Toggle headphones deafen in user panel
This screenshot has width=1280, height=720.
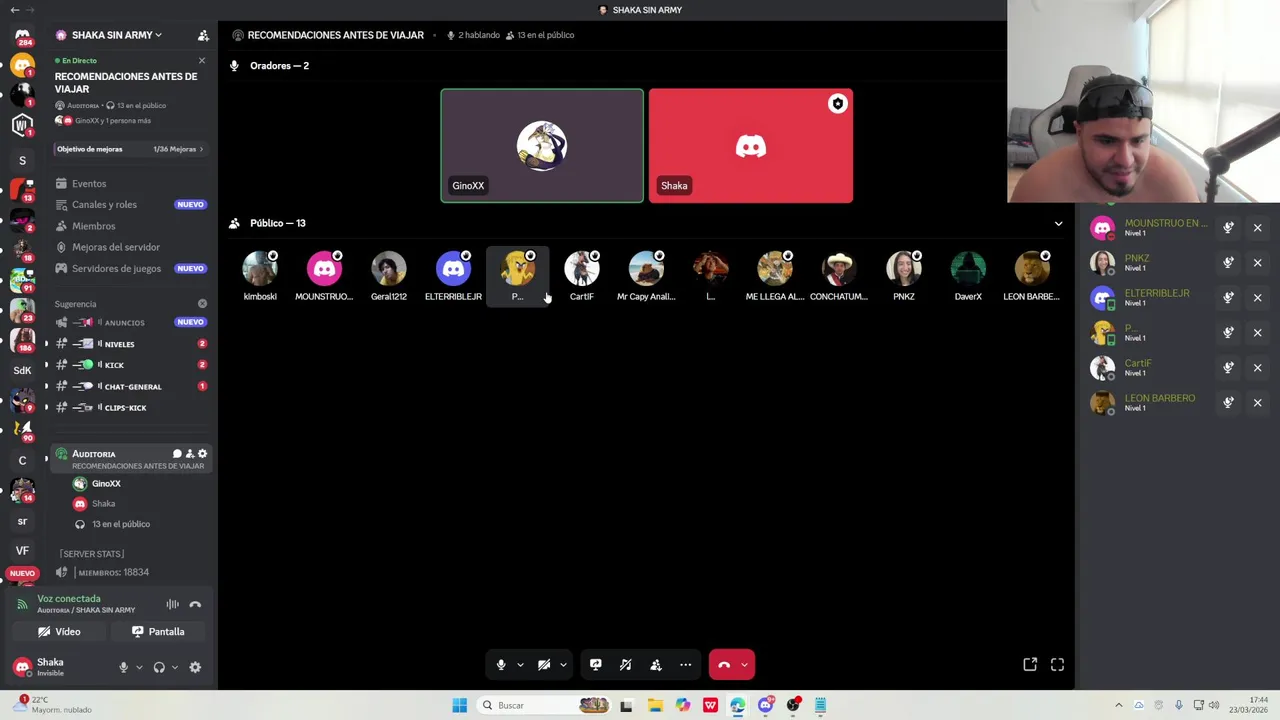[159, 667]
